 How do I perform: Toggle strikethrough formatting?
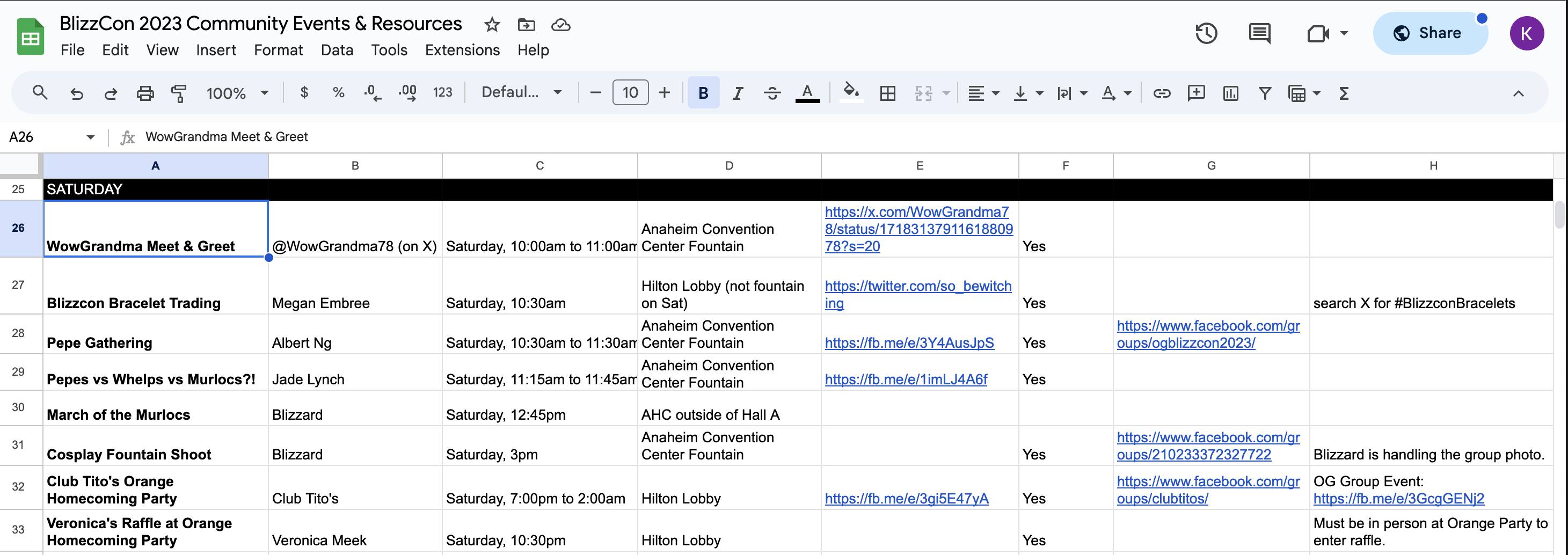(772, 93)
